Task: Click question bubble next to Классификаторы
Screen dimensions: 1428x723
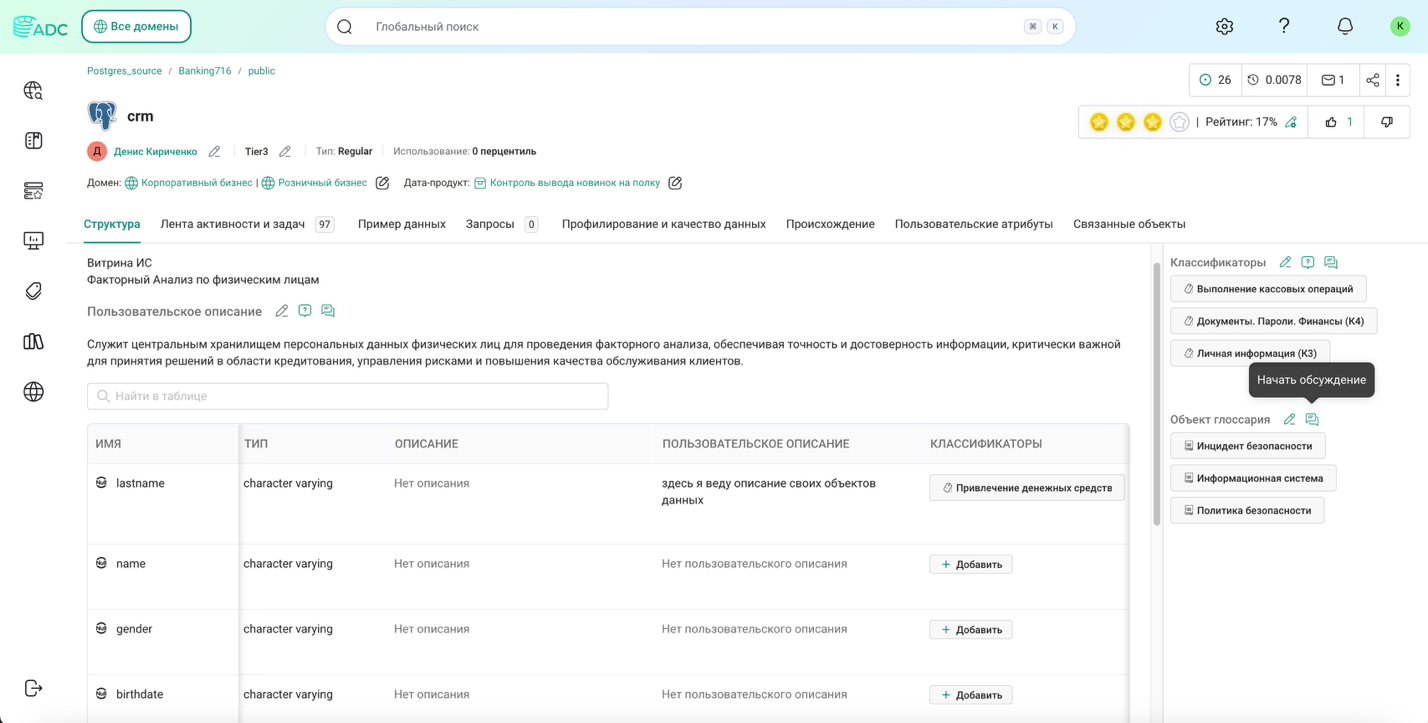Action: (1308, 262)
